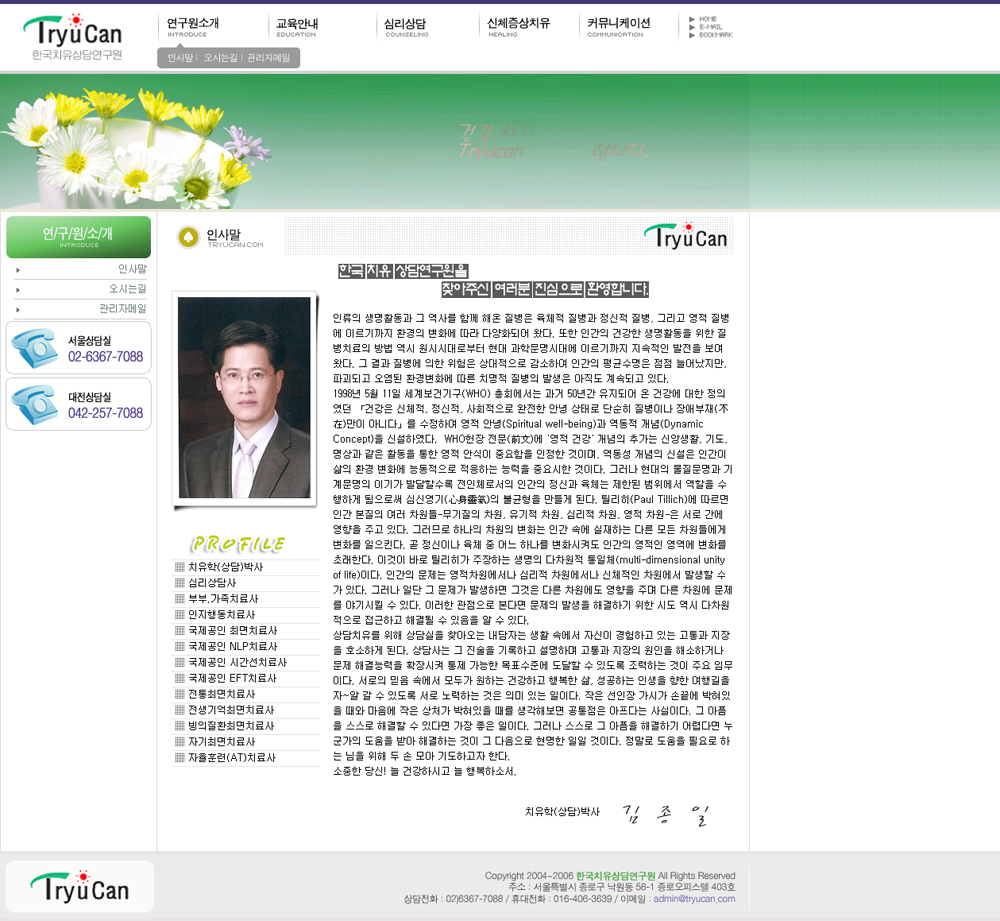Select 관리자메일 in the gray submenu bar
1000x921 pixels.
pos(268,58)
